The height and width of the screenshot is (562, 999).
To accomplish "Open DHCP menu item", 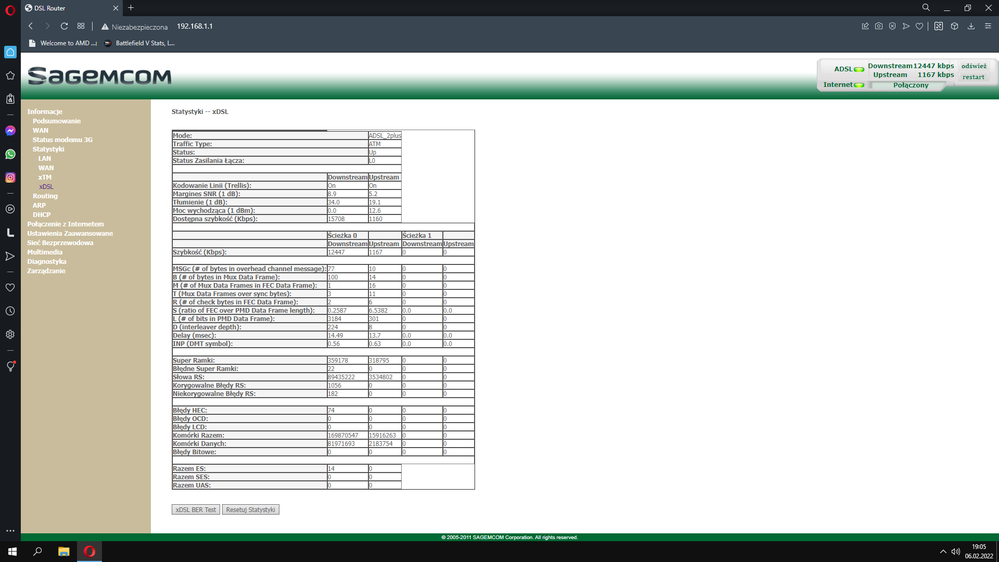I will pyautogui.click(x=41, y=215).
